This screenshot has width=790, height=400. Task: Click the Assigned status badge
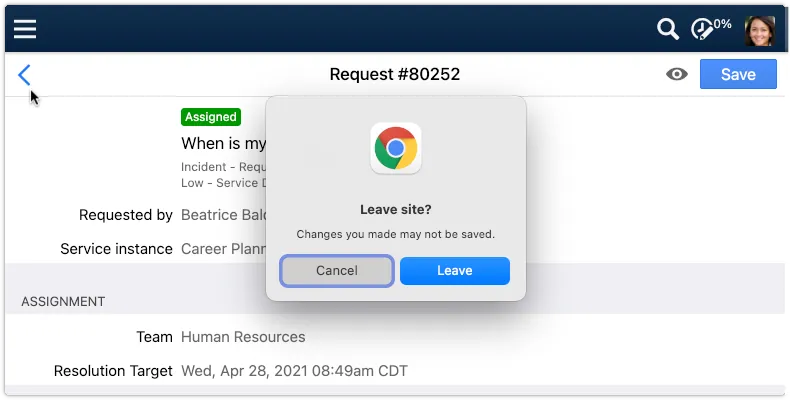pyautogui.click(x=211, y=117)
